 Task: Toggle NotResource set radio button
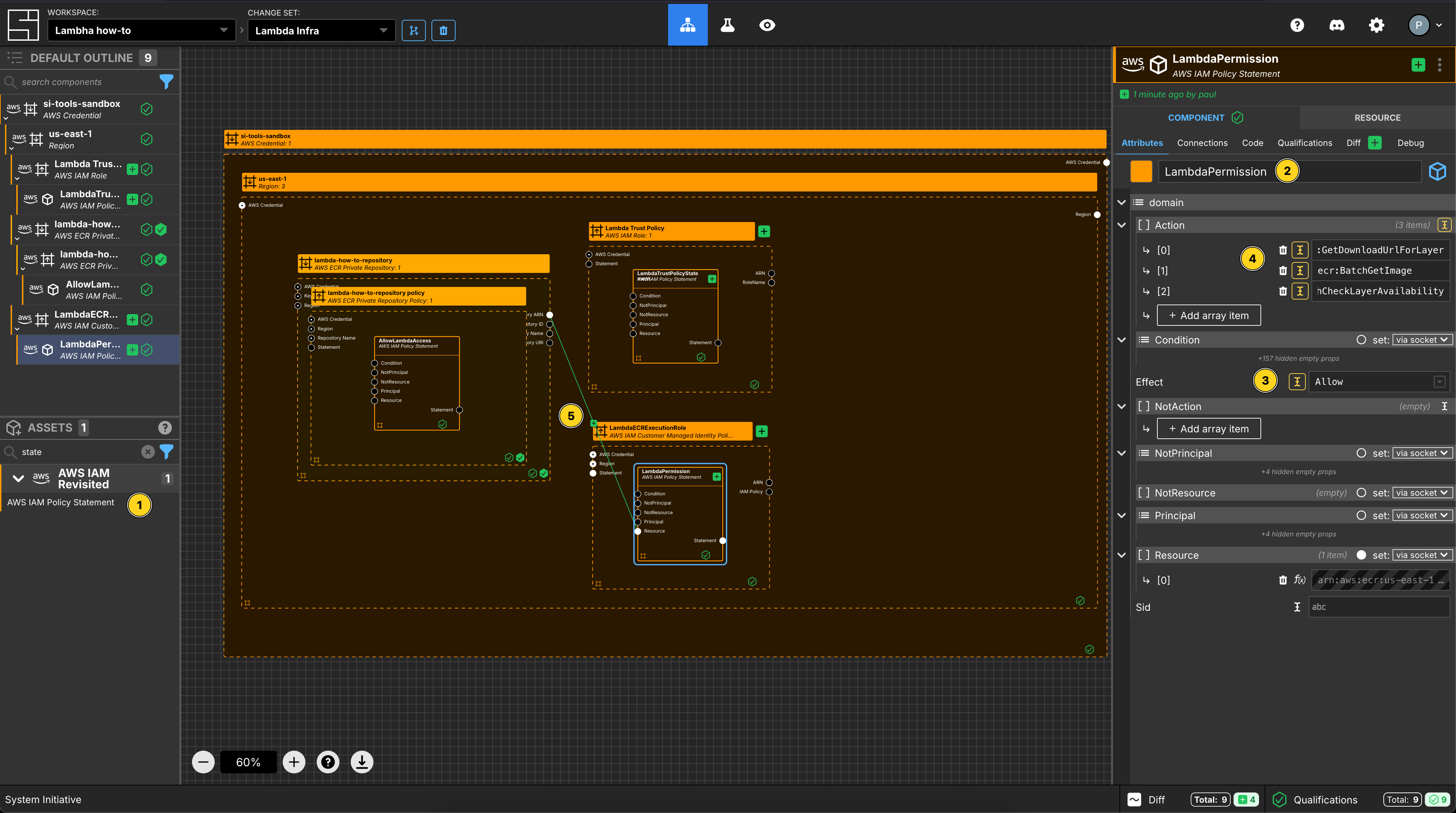click(x=1361, y=493)
